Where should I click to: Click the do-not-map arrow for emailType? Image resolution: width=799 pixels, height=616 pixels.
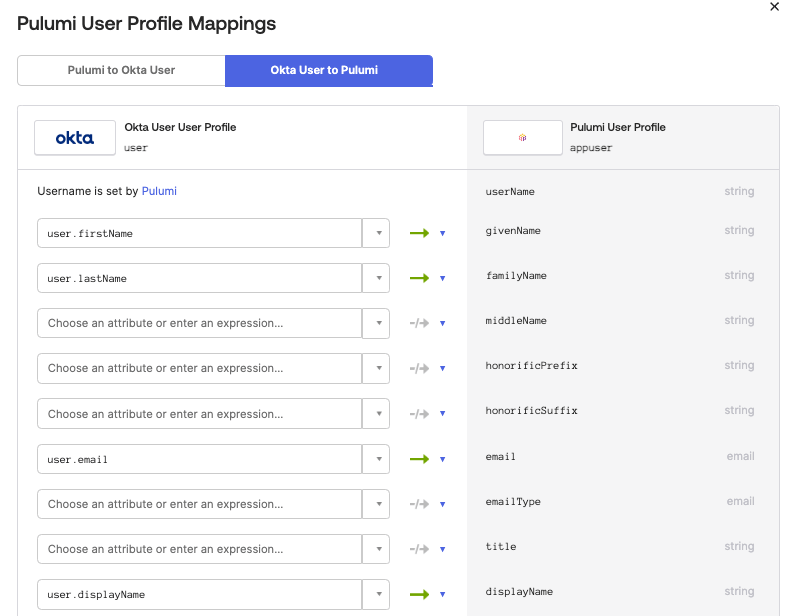[x=419, y=504]
